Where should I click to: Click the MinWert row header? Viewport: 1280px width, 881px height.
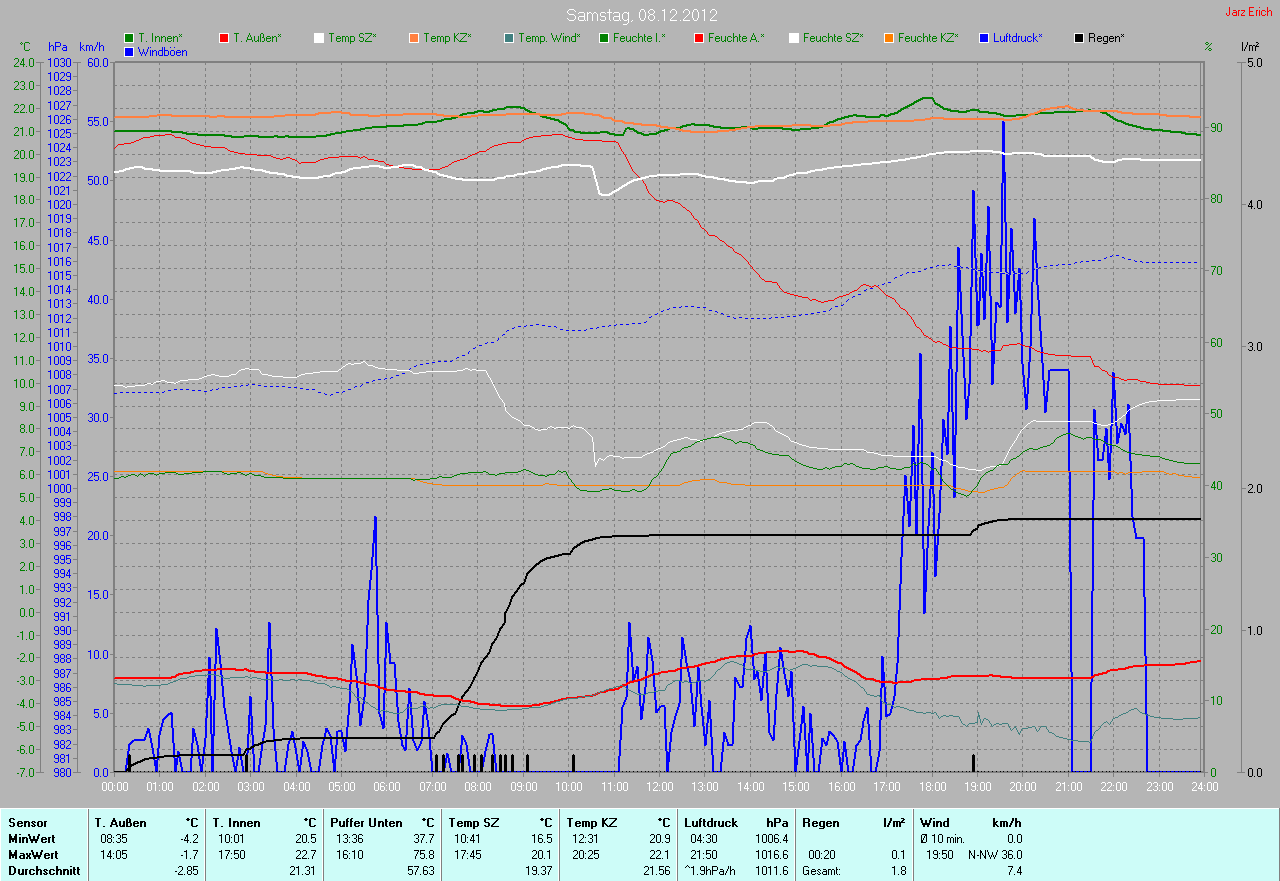point(31,839)
